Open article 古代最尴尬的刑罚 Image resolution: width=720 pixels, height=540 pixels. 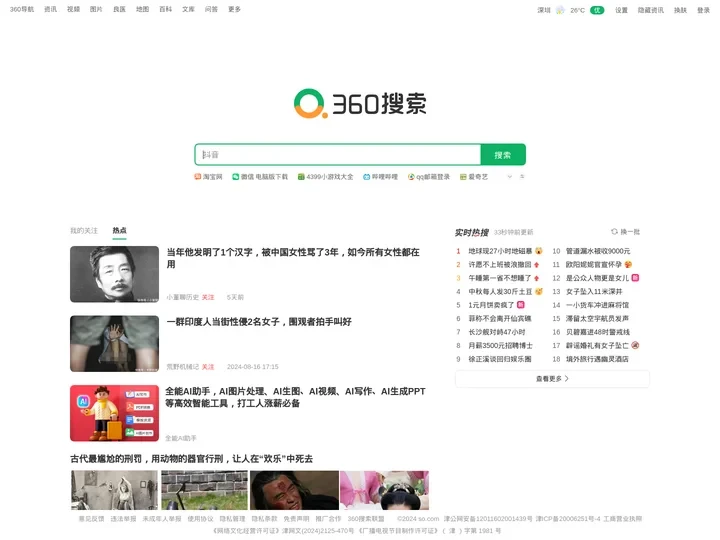pyautogui.click(x=191, y=459)
